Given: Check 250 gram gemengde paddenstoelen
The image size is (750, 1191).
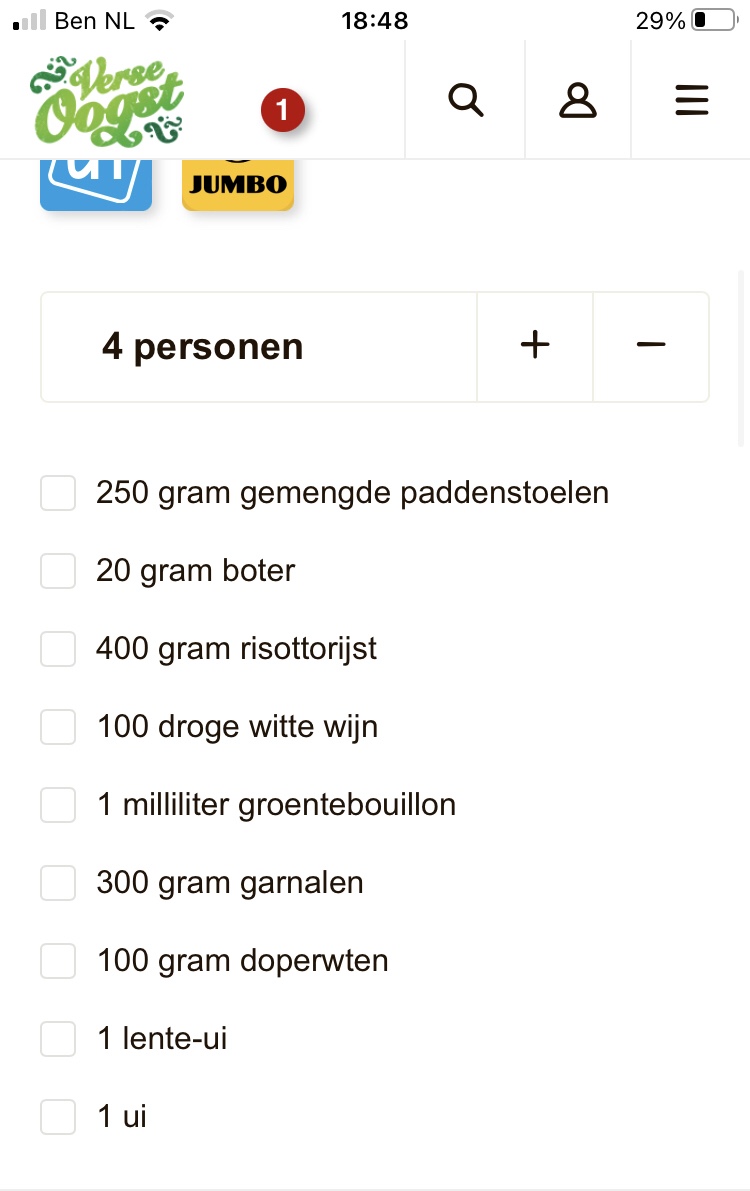Looking at the screenshot, I should [x=58, y=493].
